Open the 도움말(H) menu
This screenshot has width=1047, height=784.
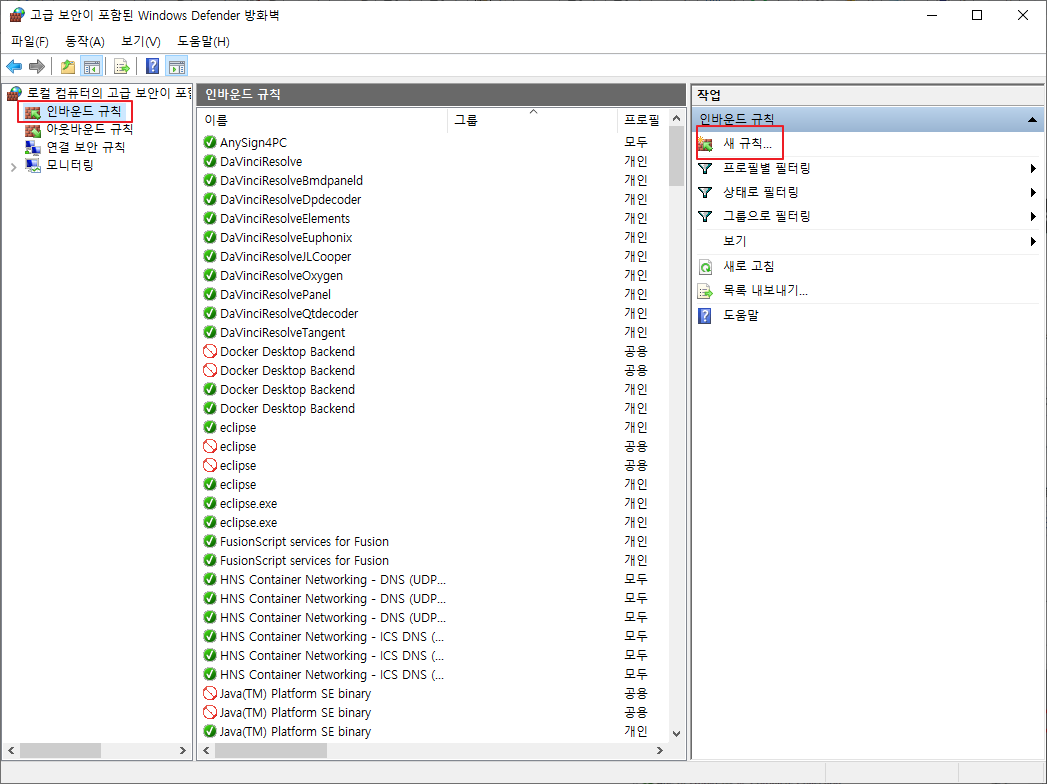coord(203,41)
